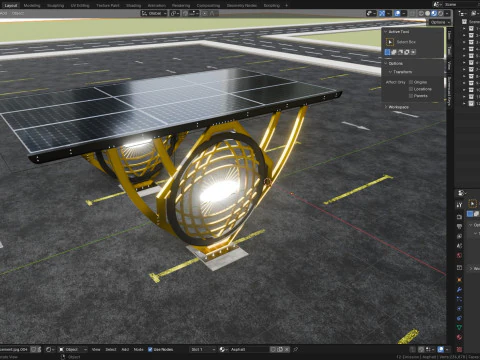Click the Select Box tool icon

pos(390,42)
